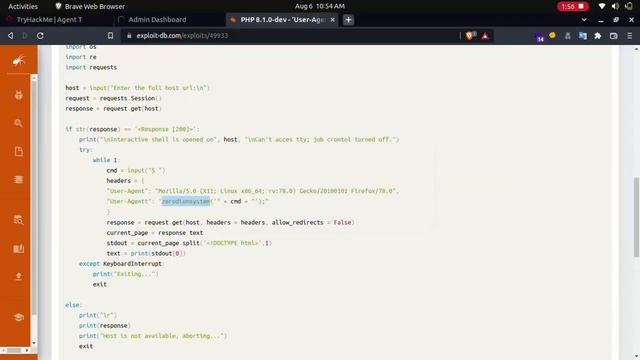The image size is (640, 360).
Task: Open Brave Web Browser app menu
Action: click(x=90, y=6)
